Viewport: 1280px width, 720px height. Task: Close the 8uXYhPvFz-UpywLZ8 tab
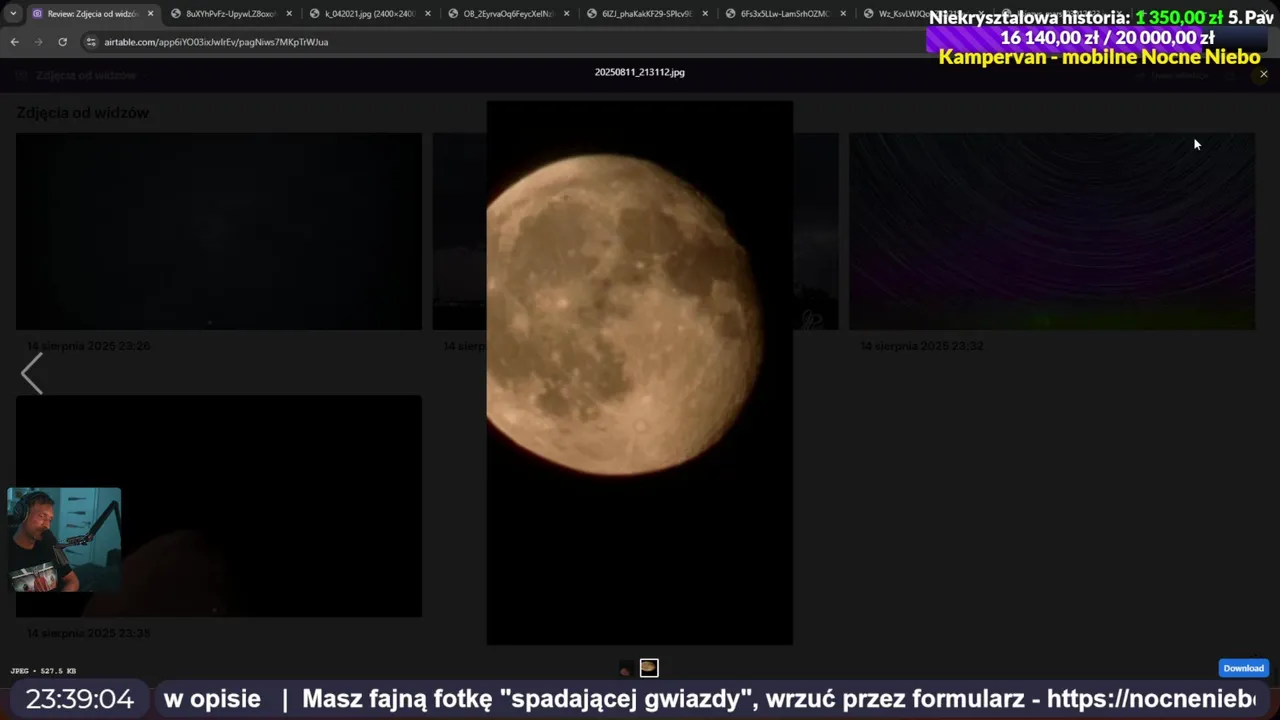coord(289,14)
